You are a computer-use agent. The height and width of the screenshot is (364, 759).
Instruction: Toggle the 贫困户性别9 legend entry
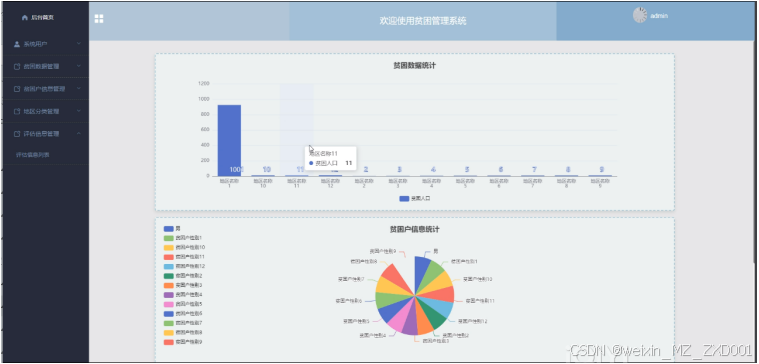pyautogui.click(x=182, y=342)
